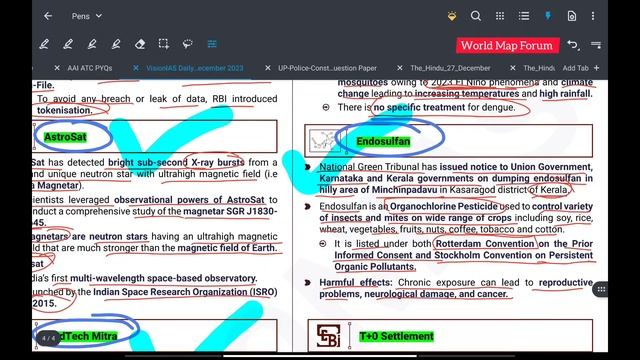Click the text Organochlorine Pesticide
The width and height of the screenshot is (640, 360).
pos(444,206)
